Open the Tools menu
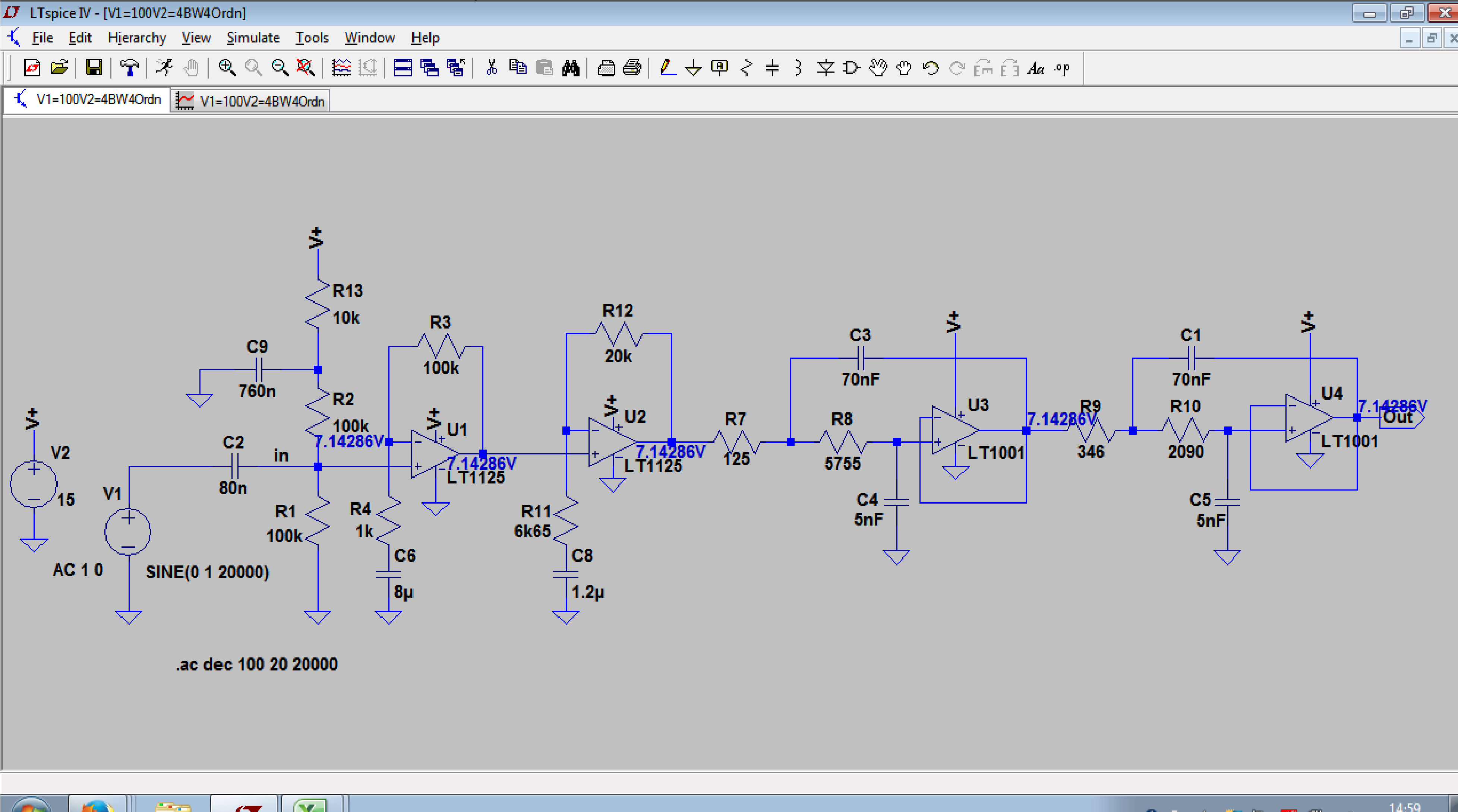The image size is (1458, 812). click(312, 38)
